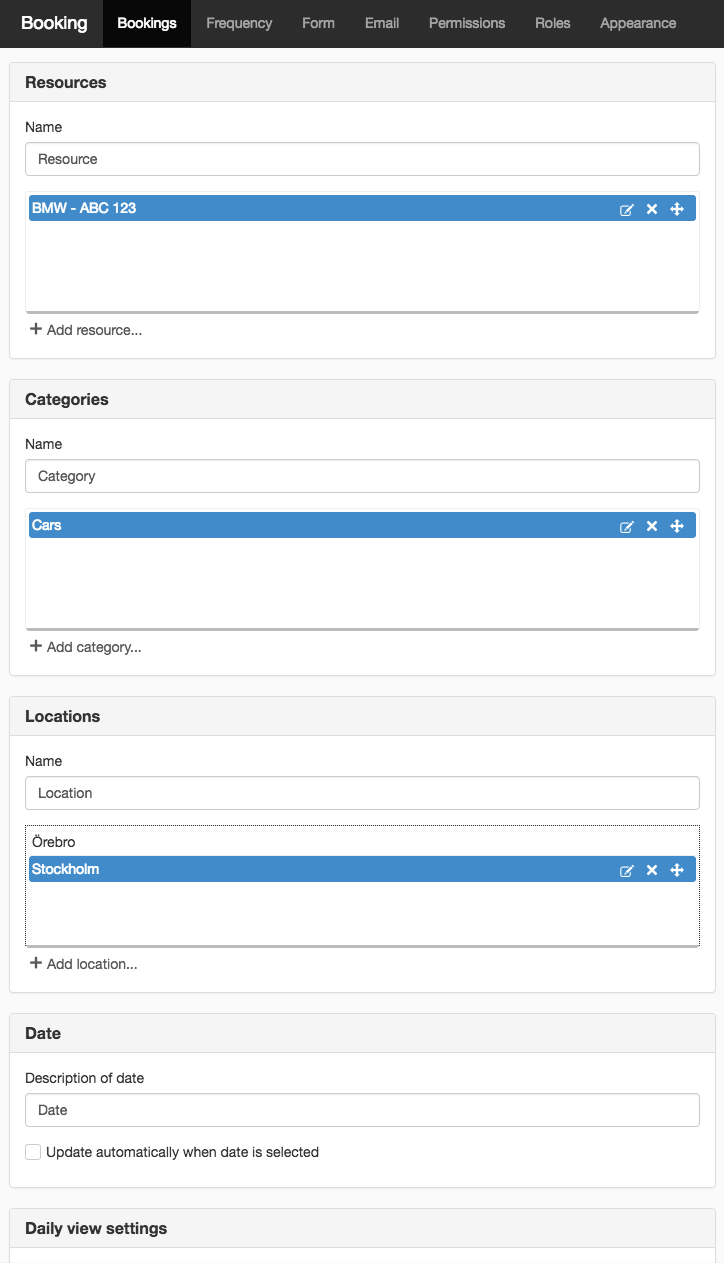Edit the BMW - ABC 123 resource
This screenshot has height=1263, width=724.
coord(627,209)
